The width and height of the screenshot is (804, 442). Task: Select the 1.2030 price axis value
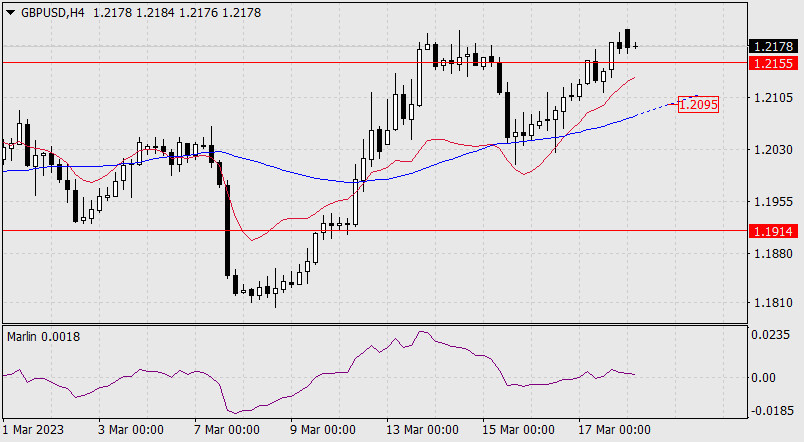click(772, 150)
